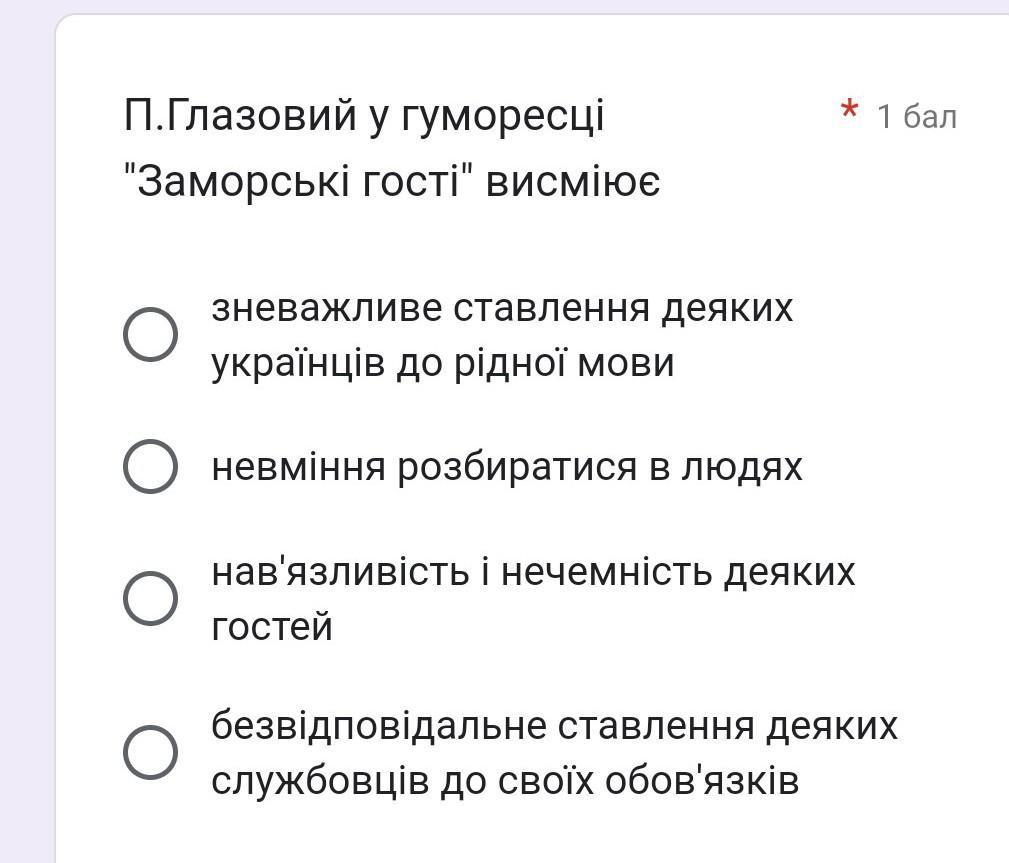Click the answer text "нав'язливість і нечемність деяких"
1009x863 pixels.
(533, 572)
